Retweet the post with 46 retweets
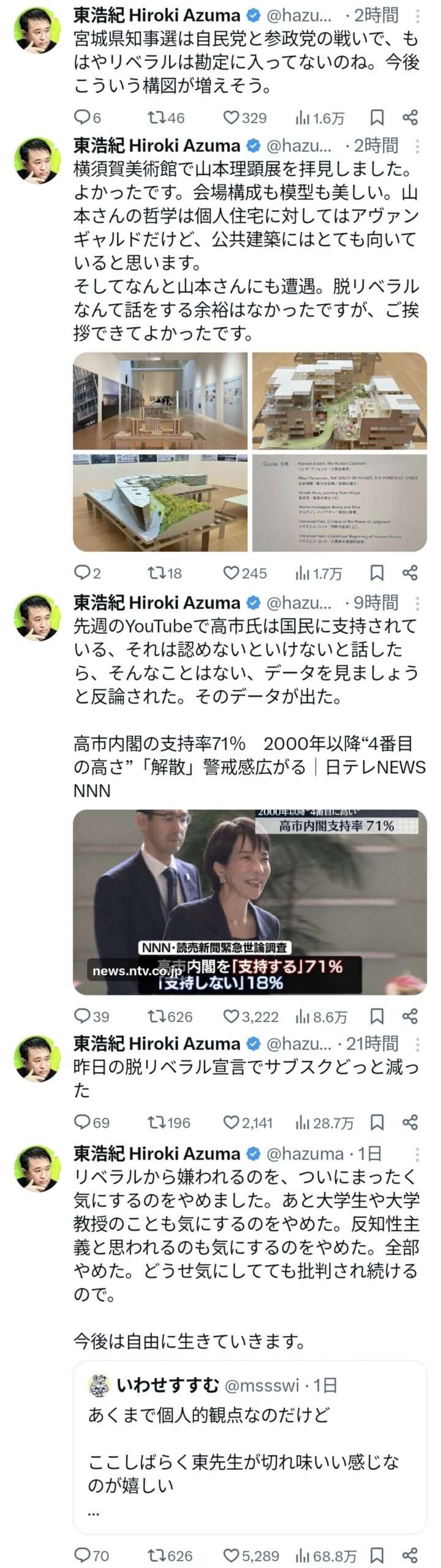This screenshot has height=1568, width=441. pos(166,117)
